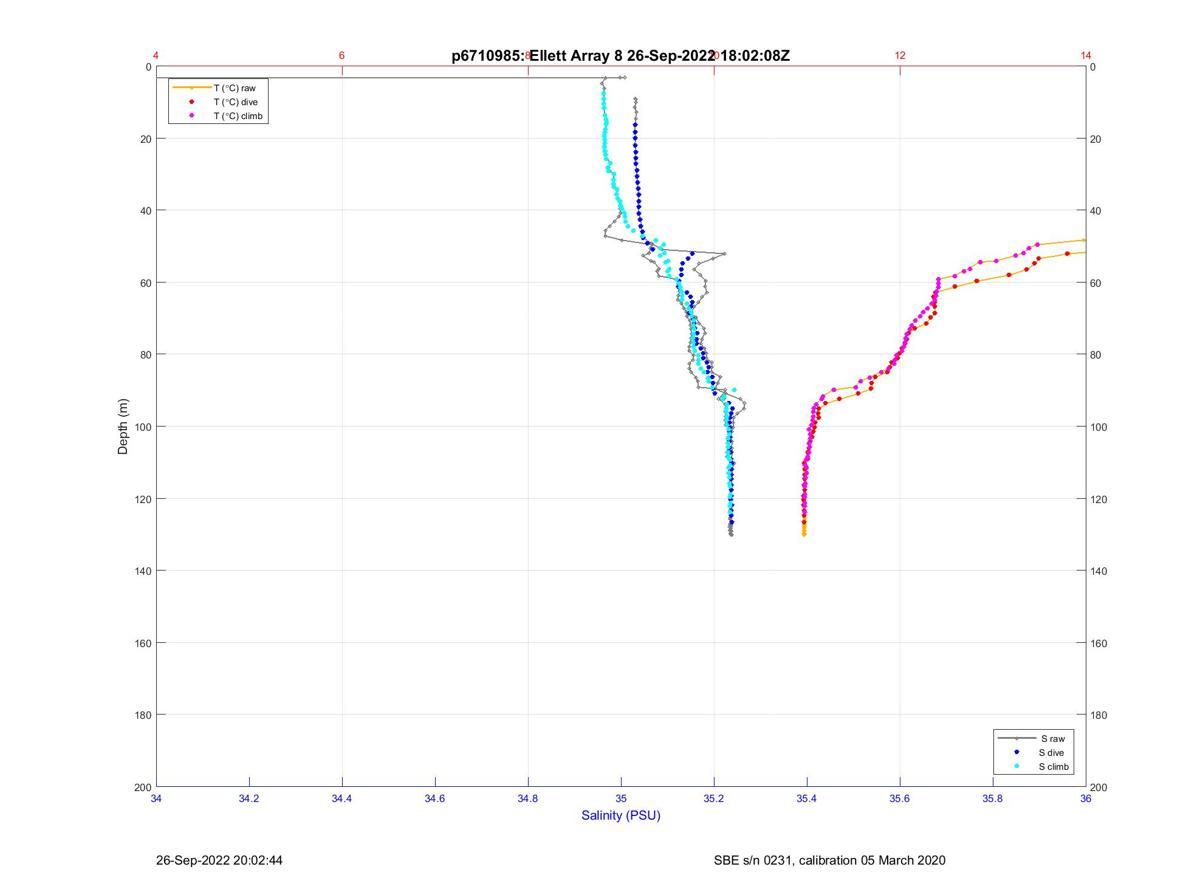The image size is (1200, 885).
Task: Click right-axis depth tick label 100
Action: click(x=1100, y=427)
